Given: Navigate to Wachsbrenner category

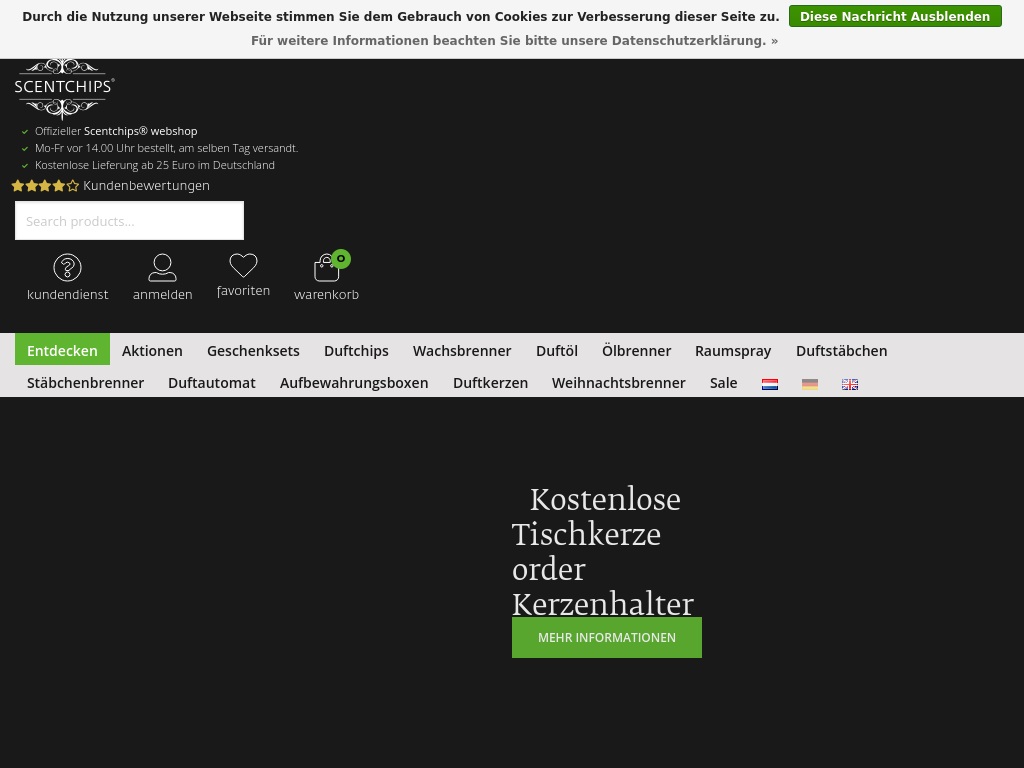Looking at the screenshot, I should 462,351.
